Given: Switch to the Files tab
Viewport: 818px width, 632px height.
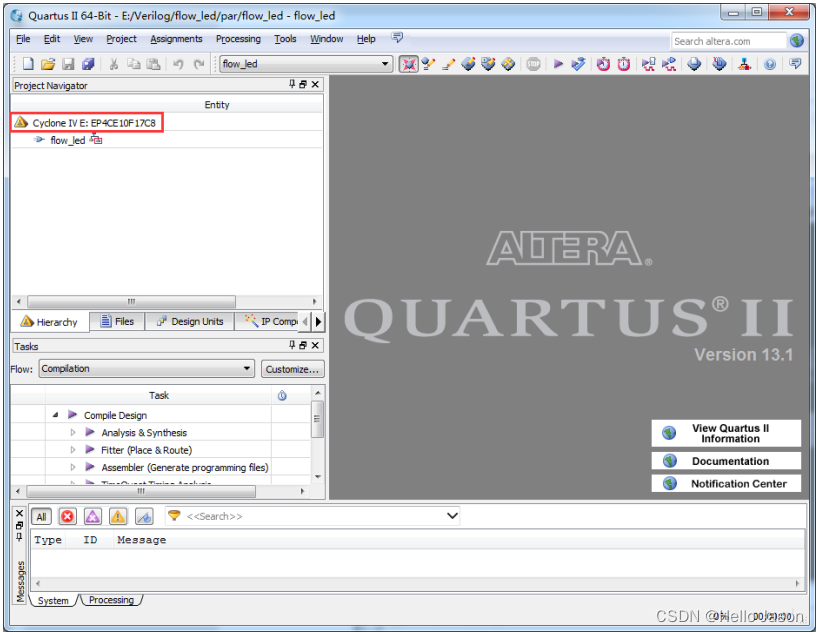Looking at the screenshot, I should (117, 321).
